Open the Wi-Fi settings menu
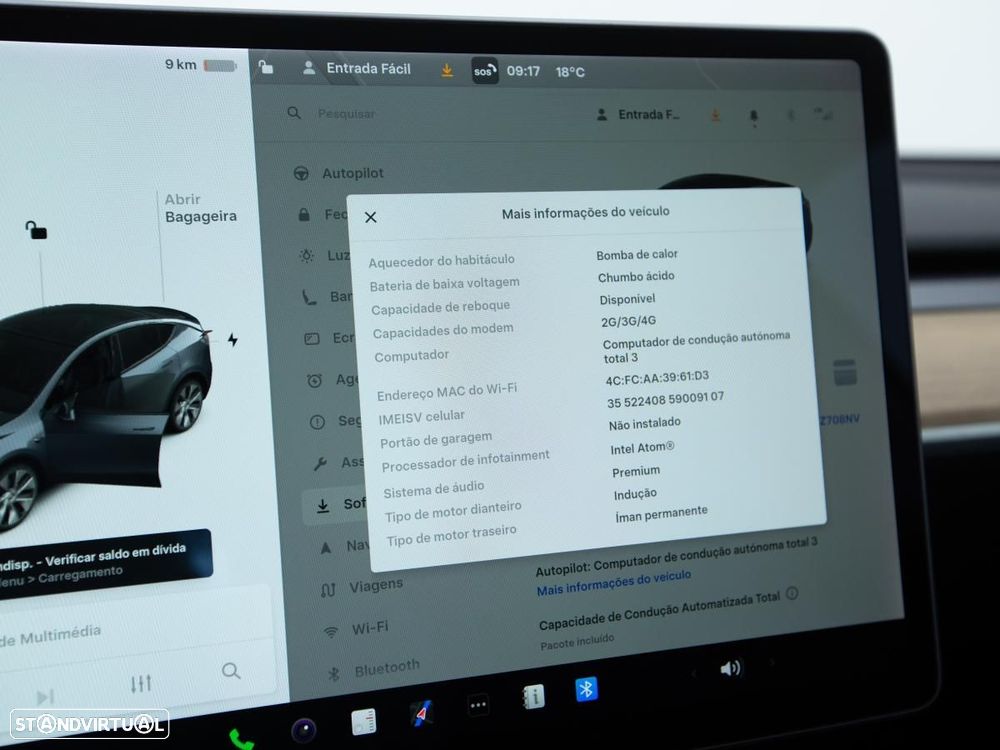The height and width of the screenshot is (750, 1000). tap(356, 629)
